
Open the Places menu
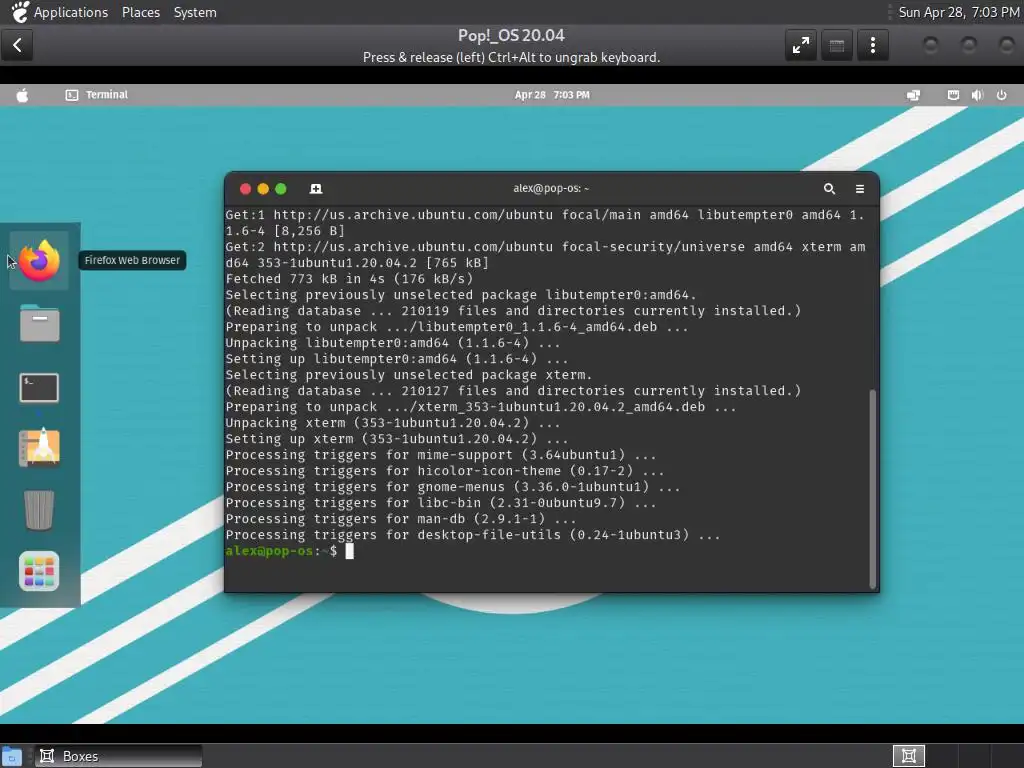click(x=141, y=12)
